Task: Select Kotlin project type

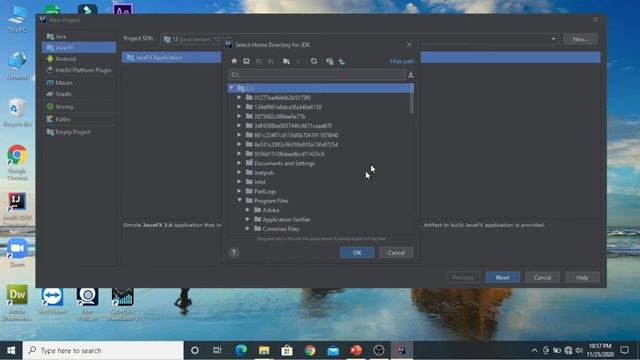Action: coord(79,119)
